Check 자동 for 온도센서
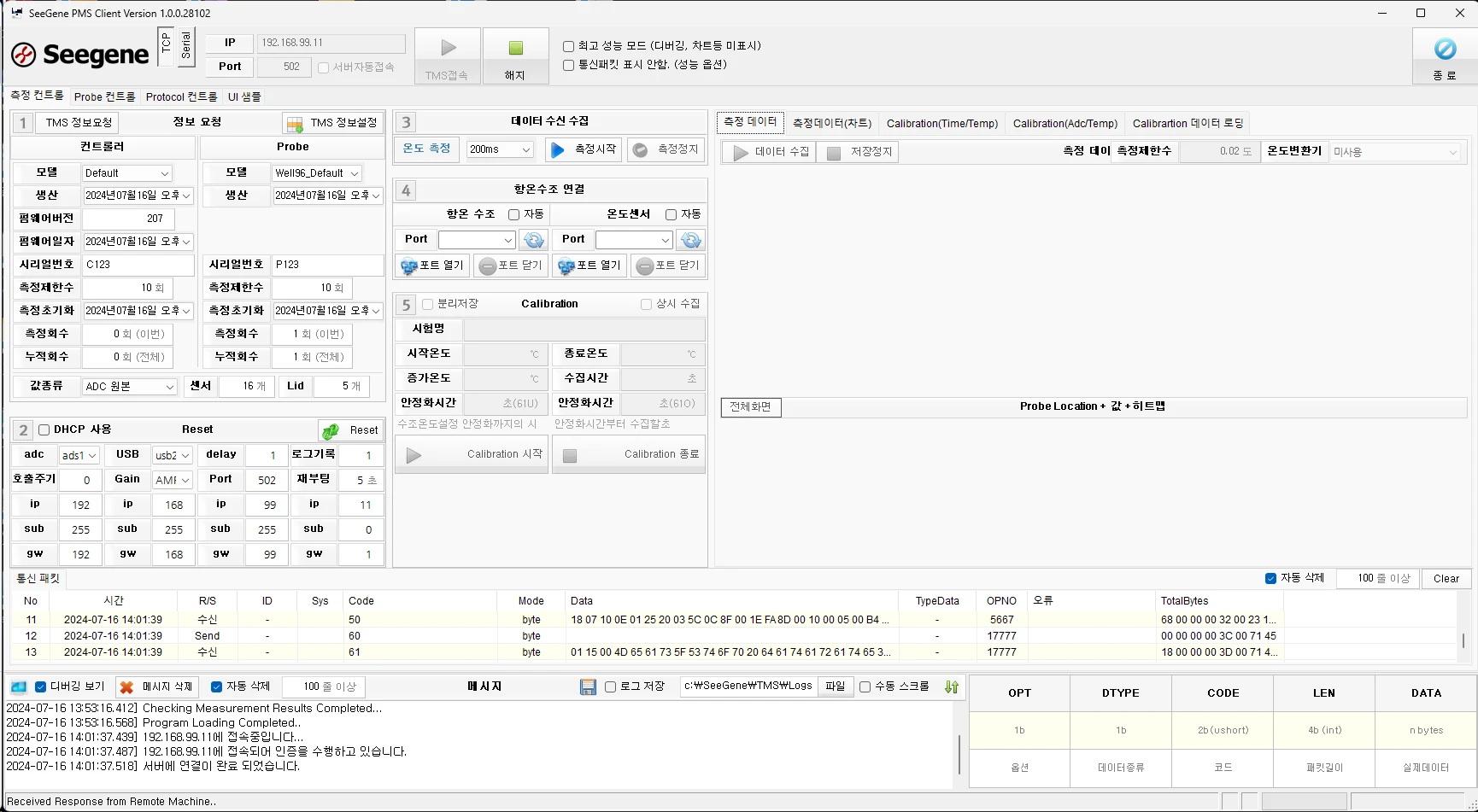 (x=671, y=214)
